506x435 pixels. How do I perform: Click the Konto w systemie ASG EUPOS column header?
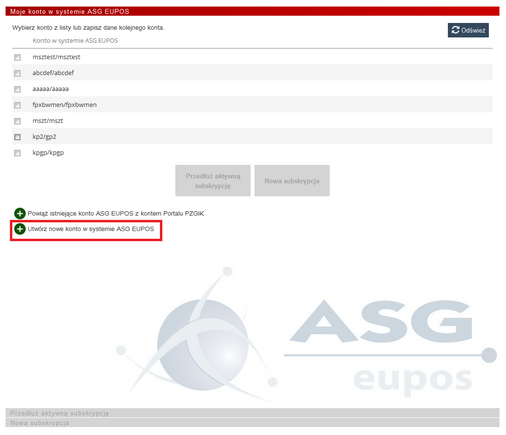point(75,41)
